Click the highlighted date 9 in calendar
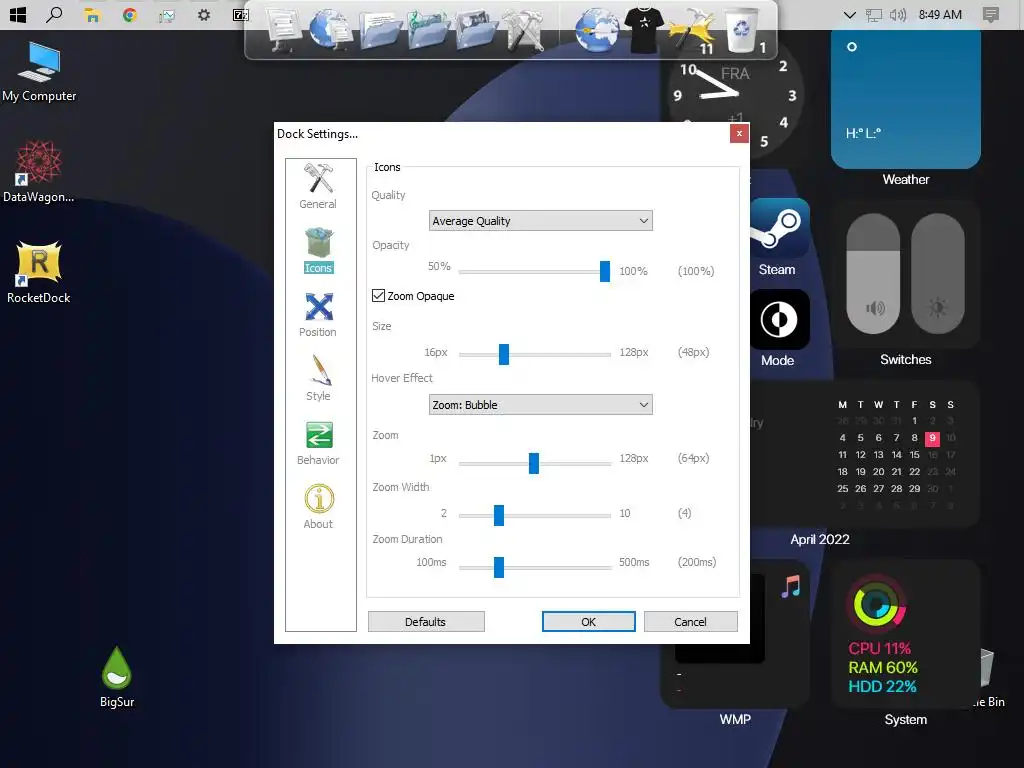This screenshot has height=768, width=1024. pyautogui.click(x=932, y=438)
